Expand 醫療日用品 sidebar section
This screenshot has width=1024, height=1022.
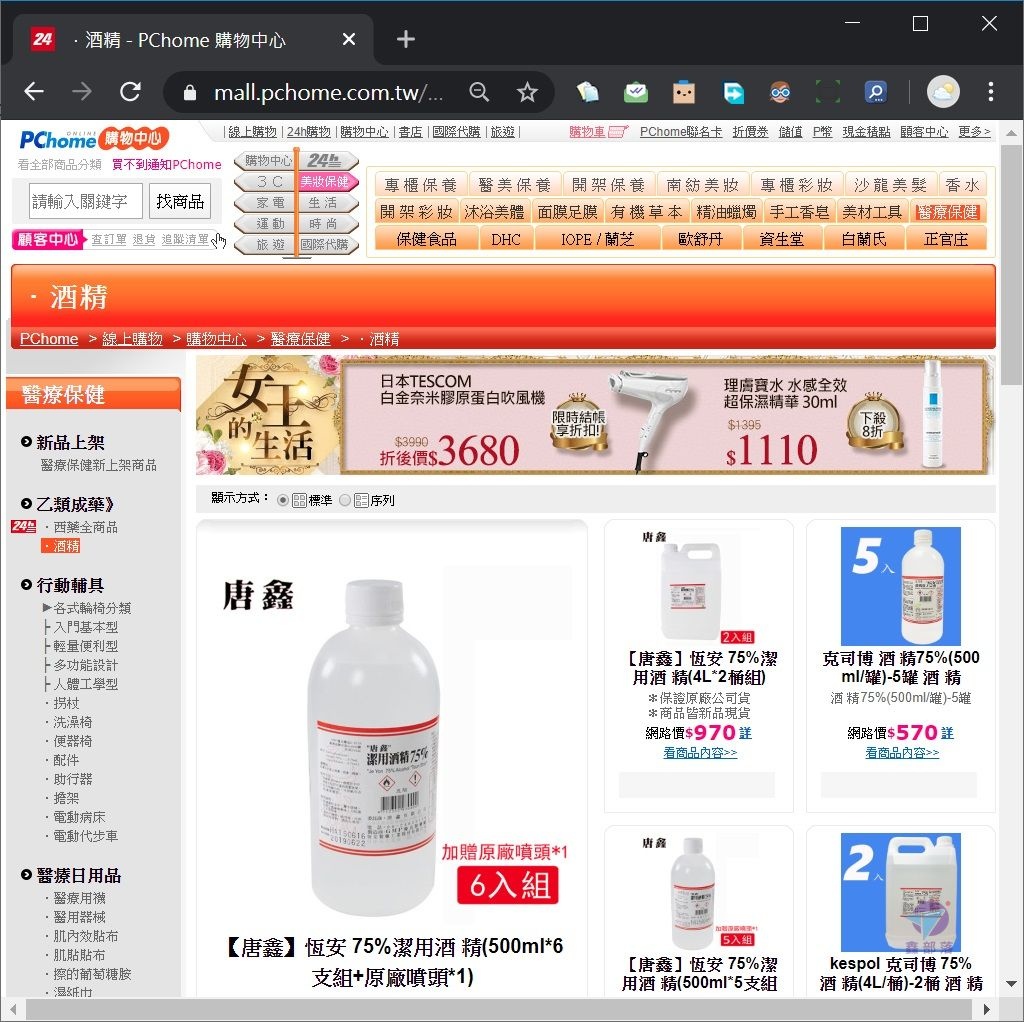[x=71, y=876]
